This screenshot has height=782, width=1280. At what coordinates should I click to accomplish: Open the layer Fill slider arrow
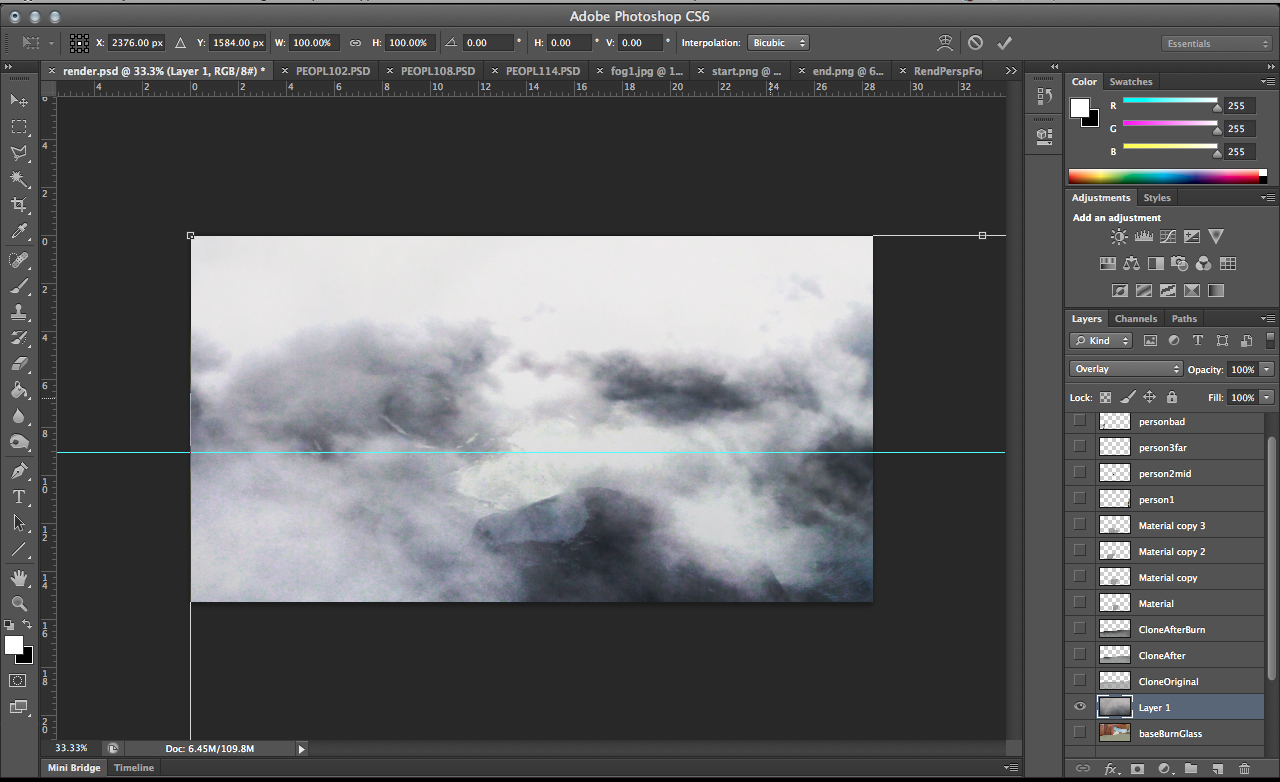click(x=1267, y=397)
